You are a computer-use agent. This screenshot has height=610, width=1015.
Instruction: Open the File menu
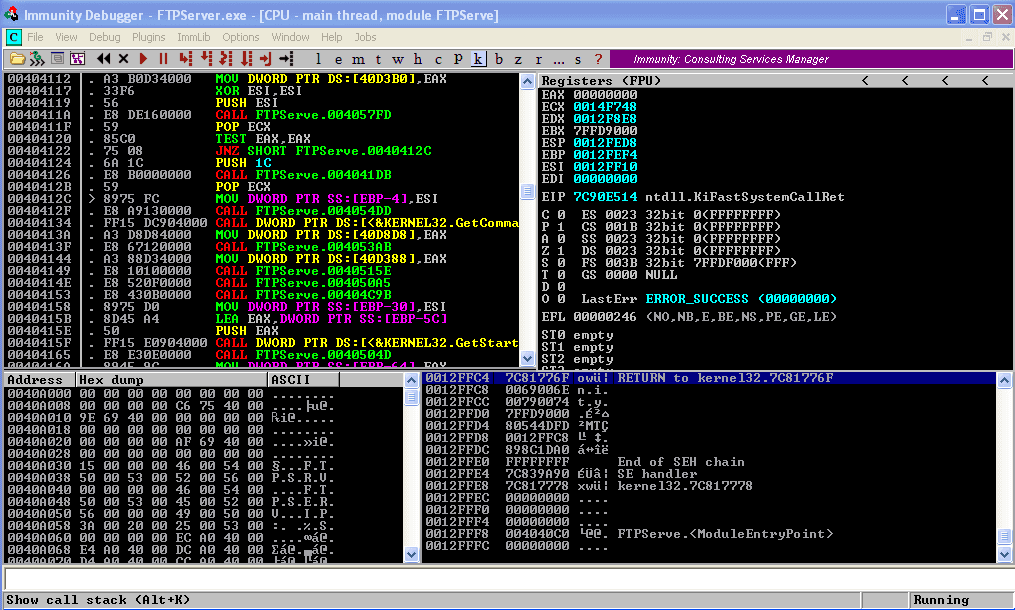35,38
